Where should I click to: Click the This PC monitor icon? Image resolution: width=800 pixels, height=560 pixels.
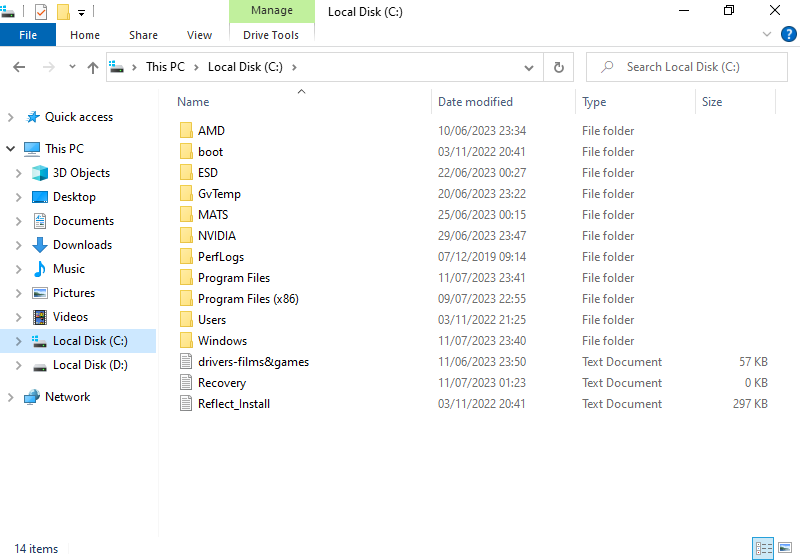(x=32, y=149)
